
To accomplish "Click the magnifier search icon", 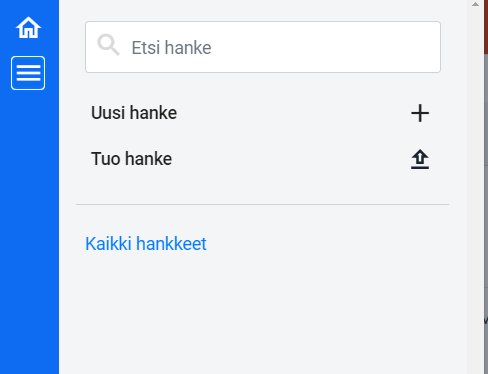I will tap(108, 45).
